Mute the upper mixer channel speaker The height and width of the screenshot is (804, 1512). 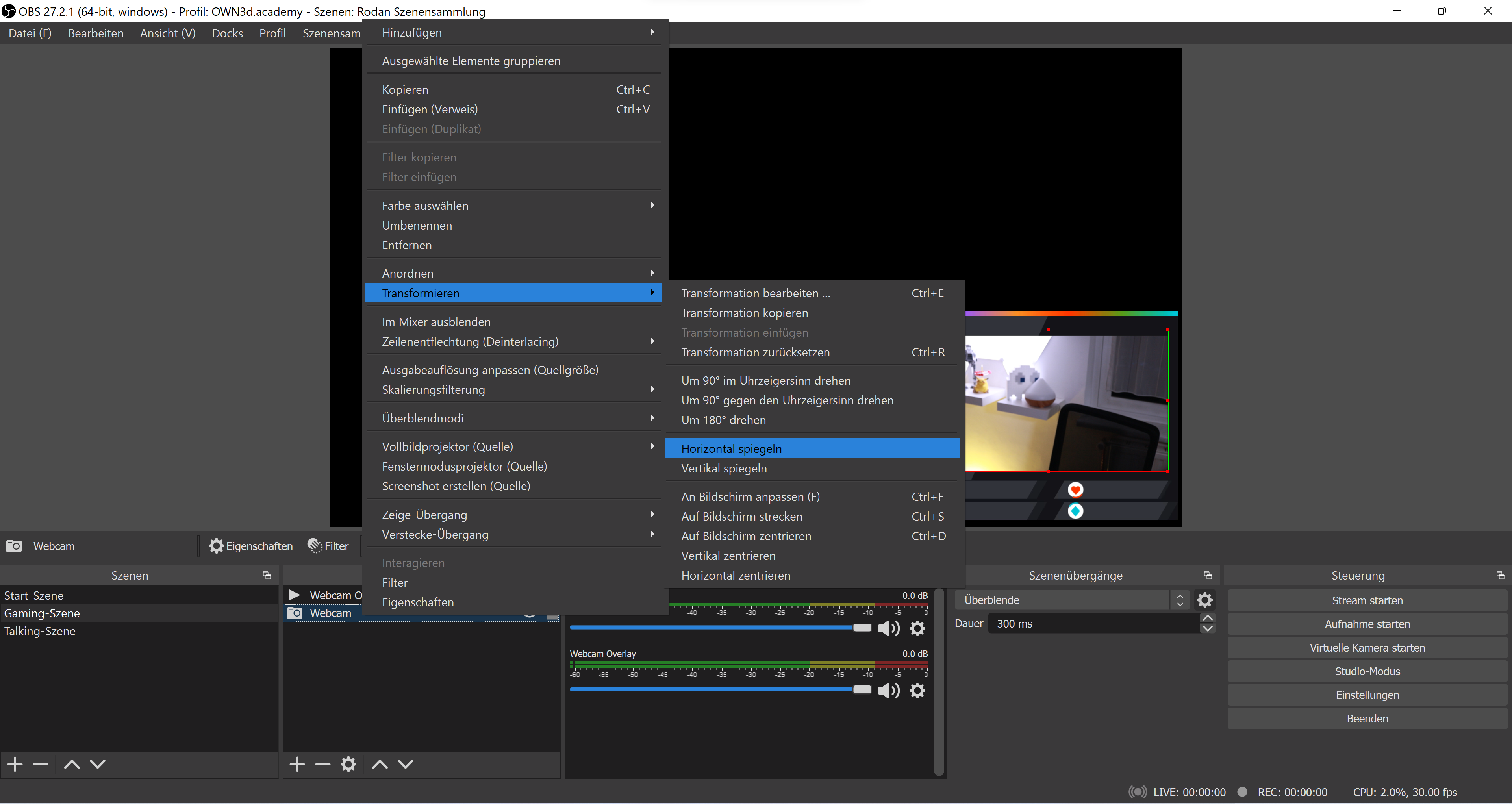pos(888,628)
